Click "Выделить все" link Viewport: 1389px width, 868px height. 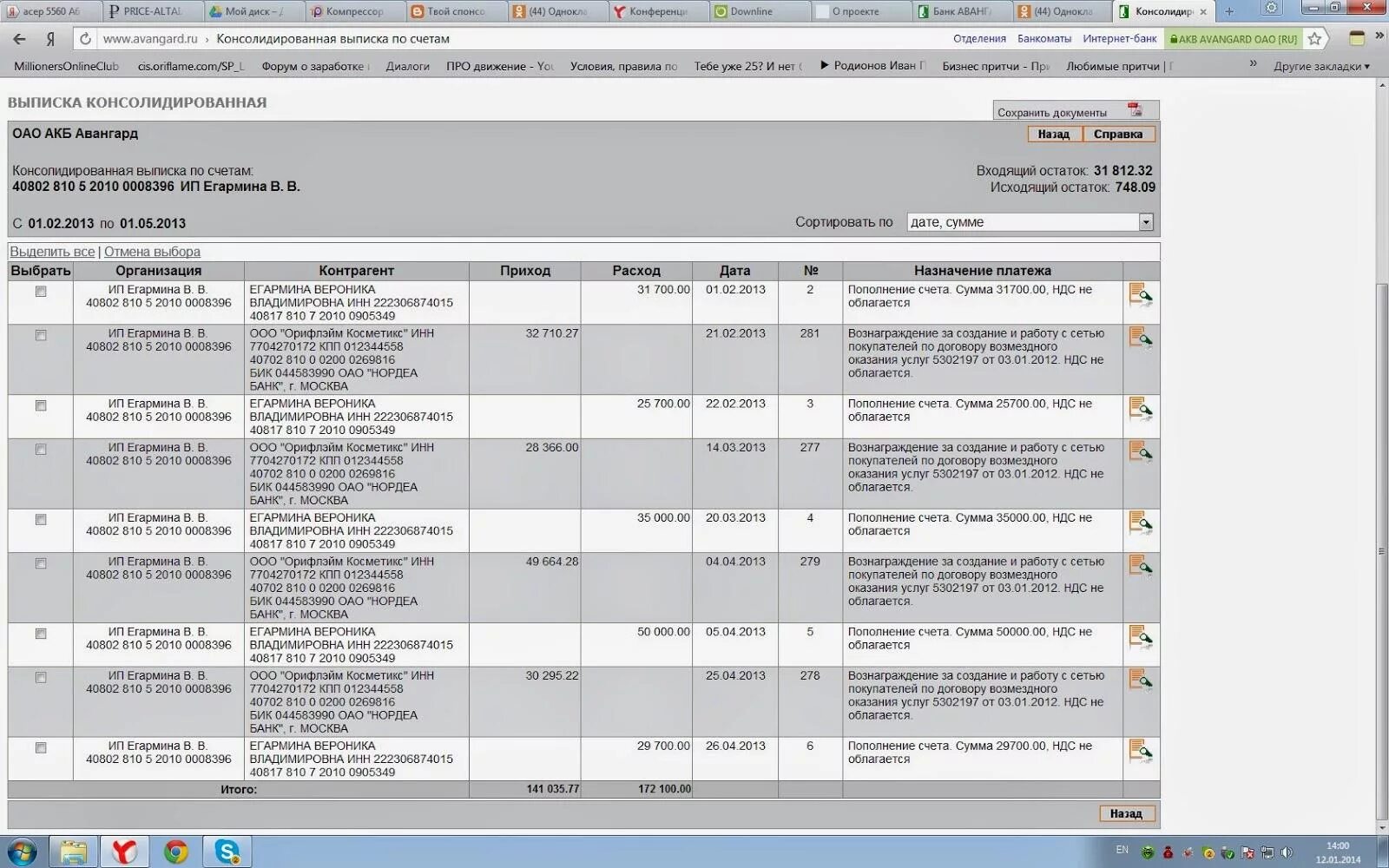click(x=52, y=252)
